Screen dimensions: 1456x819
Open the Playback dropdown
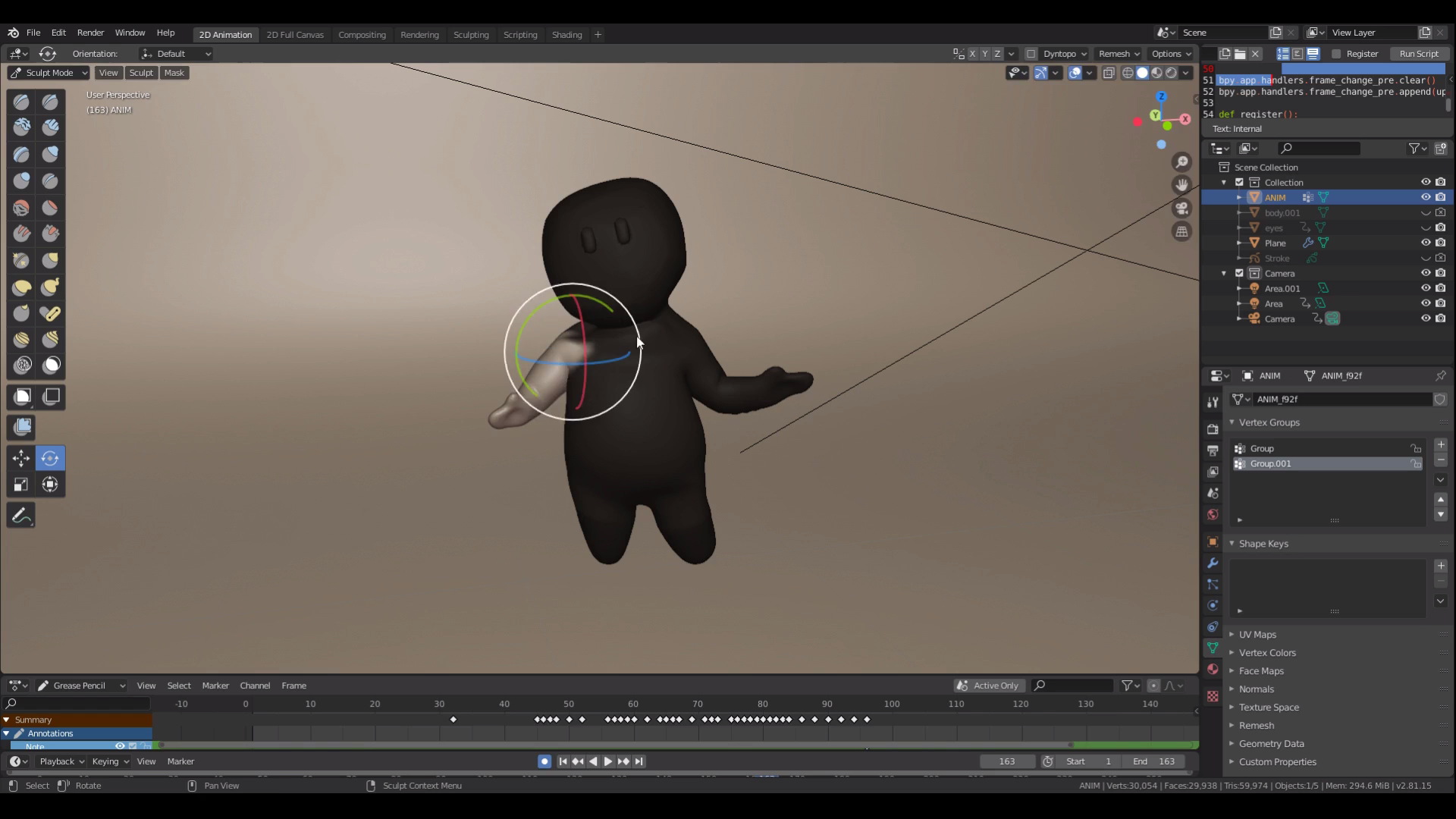click(x=61, y=761)
